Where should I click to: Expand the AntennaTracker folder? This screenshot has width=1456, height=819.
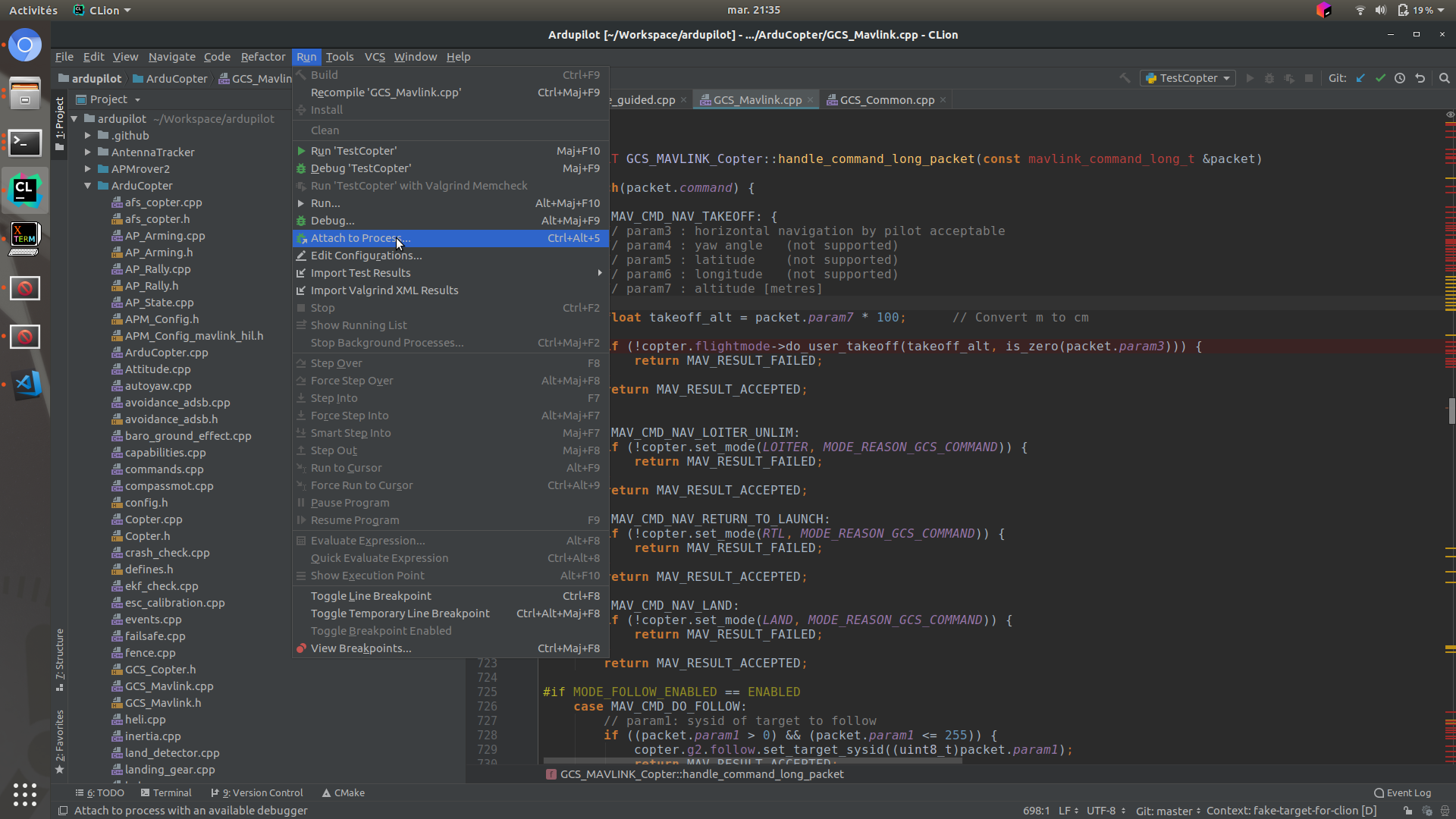pos(88,152)
